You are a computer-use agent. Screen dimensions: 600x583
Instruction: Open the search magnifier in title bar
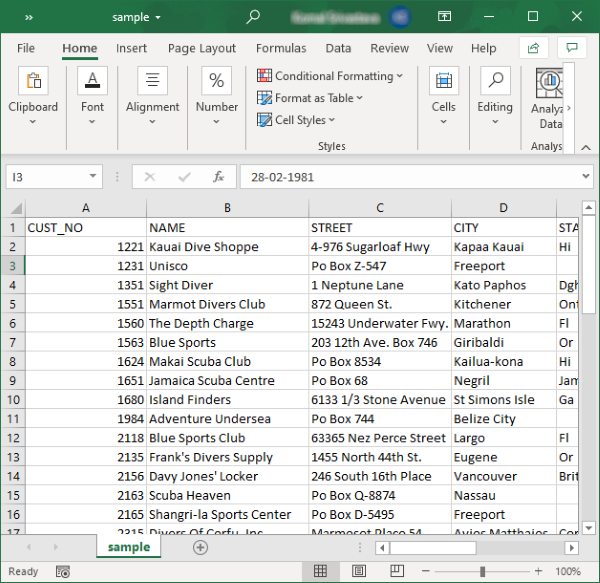254,17
